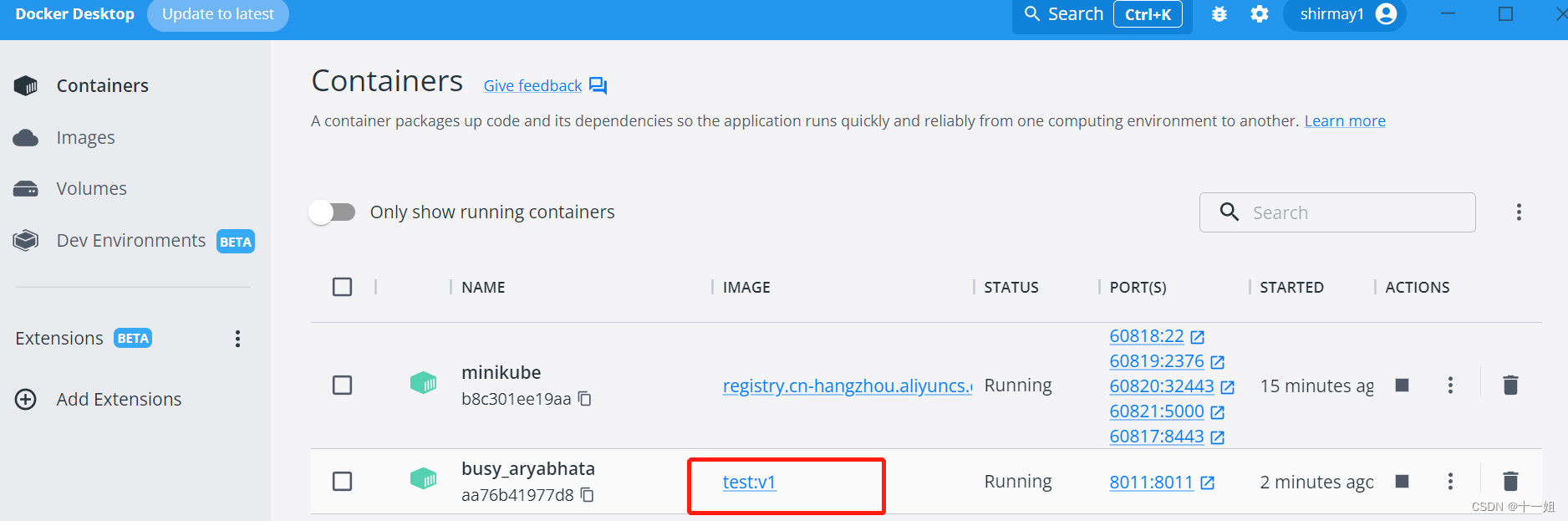This screenshot has height=521, width=1568.
Task: Open the registry.cn-hangzhou.aliyuncs image link
Action: click(848, 386)
